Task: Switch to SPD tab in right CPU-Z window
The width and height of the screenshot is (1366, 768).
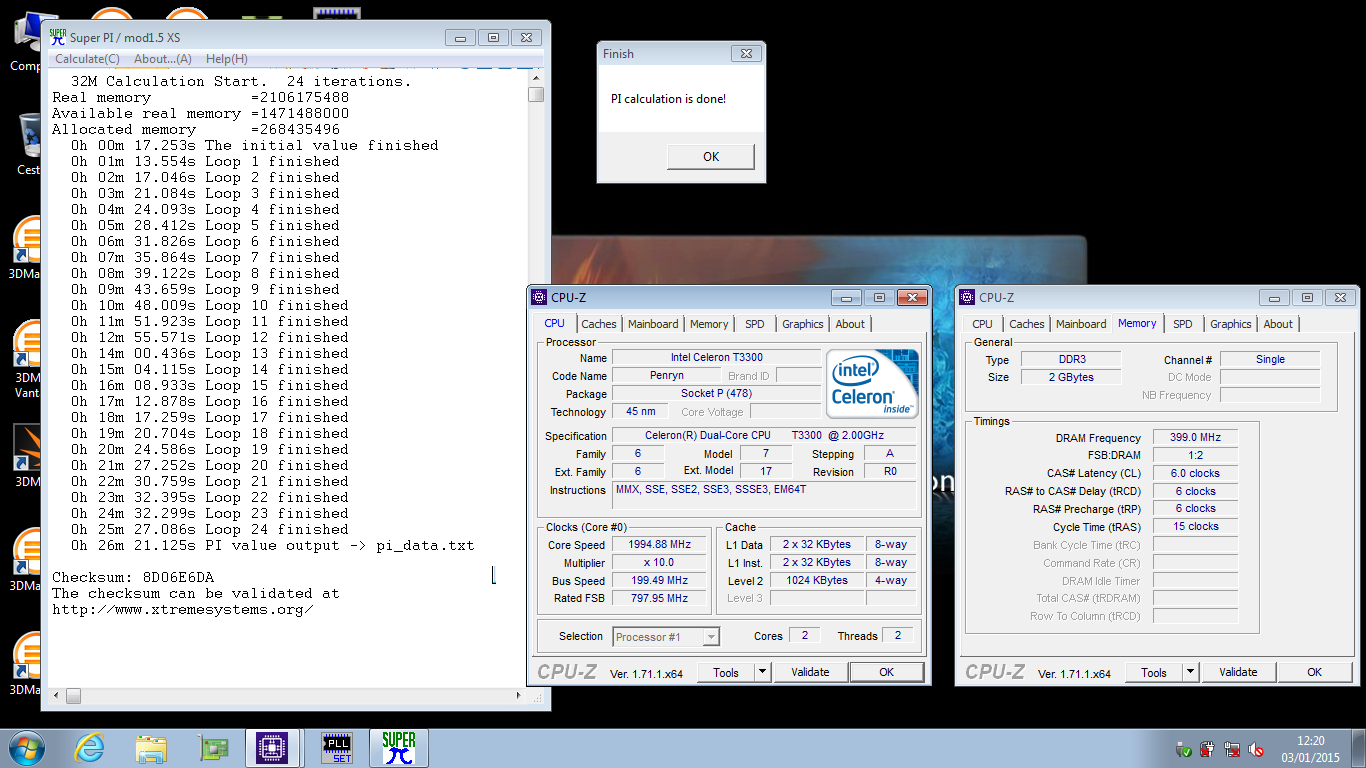Action: [1182, 324]
